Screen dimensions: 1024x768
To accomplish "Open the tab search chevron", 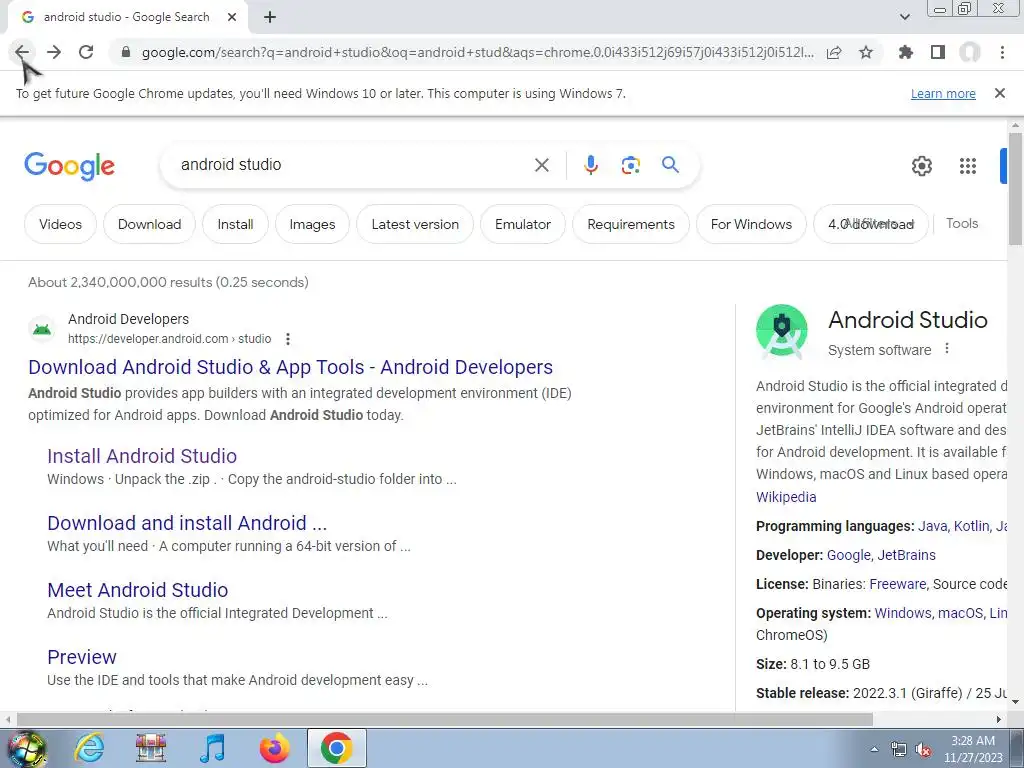I will 904,18.
